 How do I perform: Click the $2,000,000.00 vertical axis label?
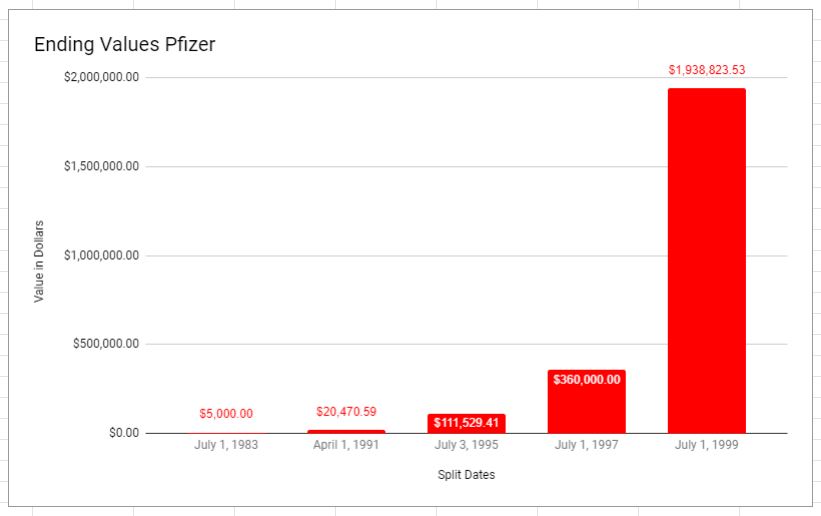coord(101,77)
